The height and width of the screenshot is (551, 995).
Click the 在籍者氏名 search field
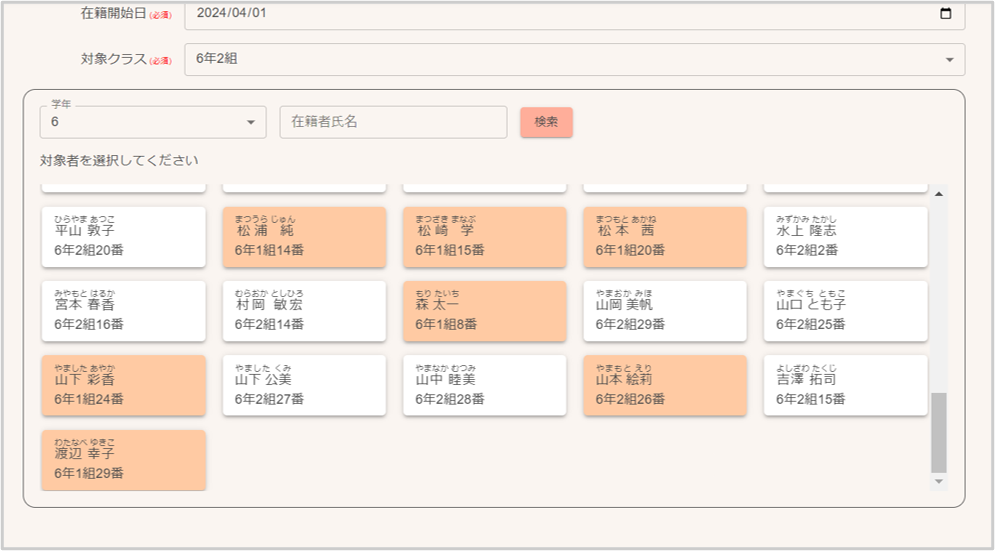[393, 122]
